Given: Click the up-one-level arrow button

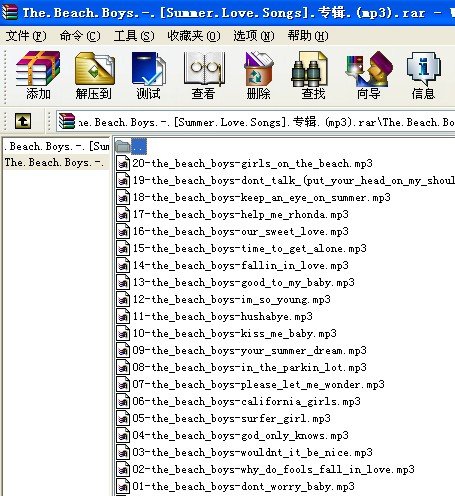Looking at the screenshot, I should tap(23, 121).
